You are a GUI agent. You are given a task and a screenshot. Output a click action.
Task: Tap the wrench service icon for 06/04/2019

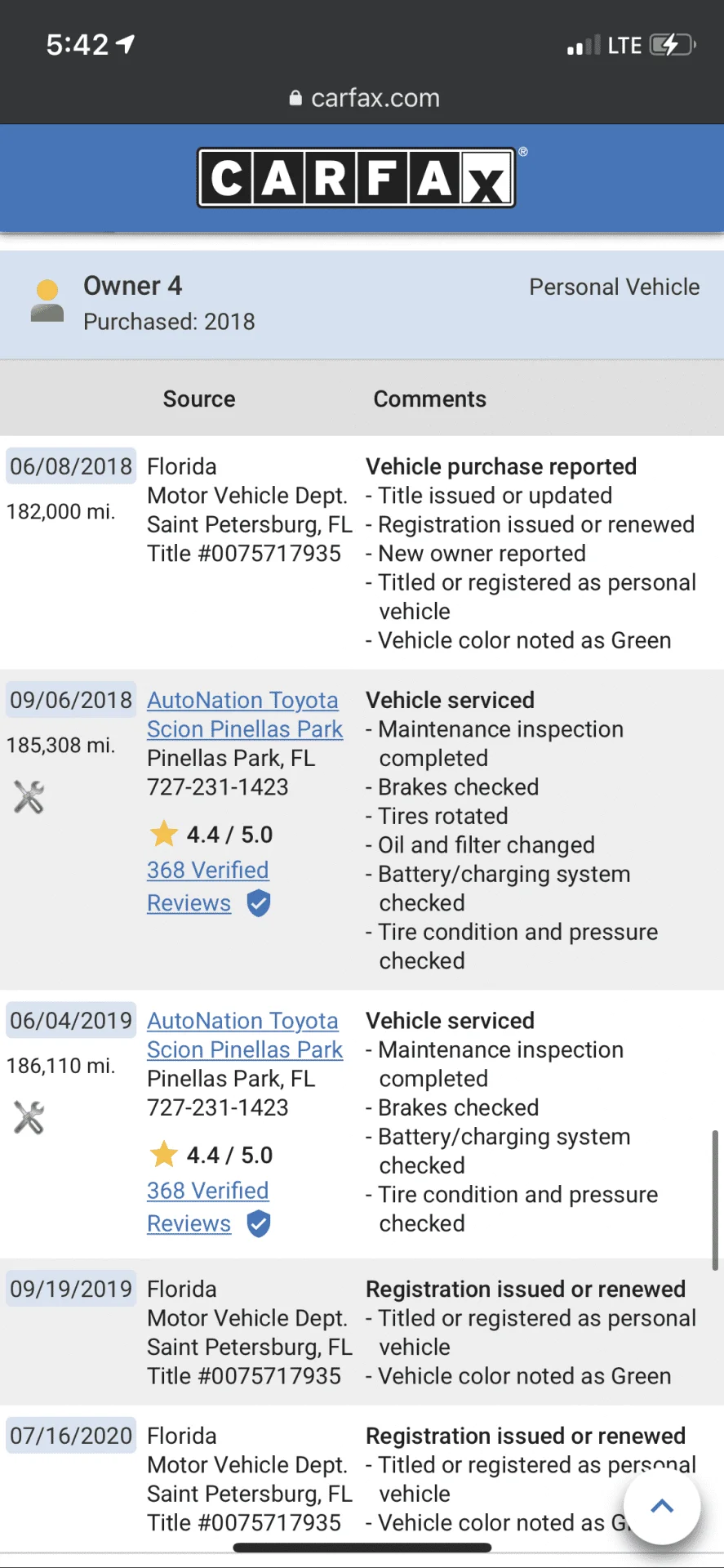(29, 1117)
